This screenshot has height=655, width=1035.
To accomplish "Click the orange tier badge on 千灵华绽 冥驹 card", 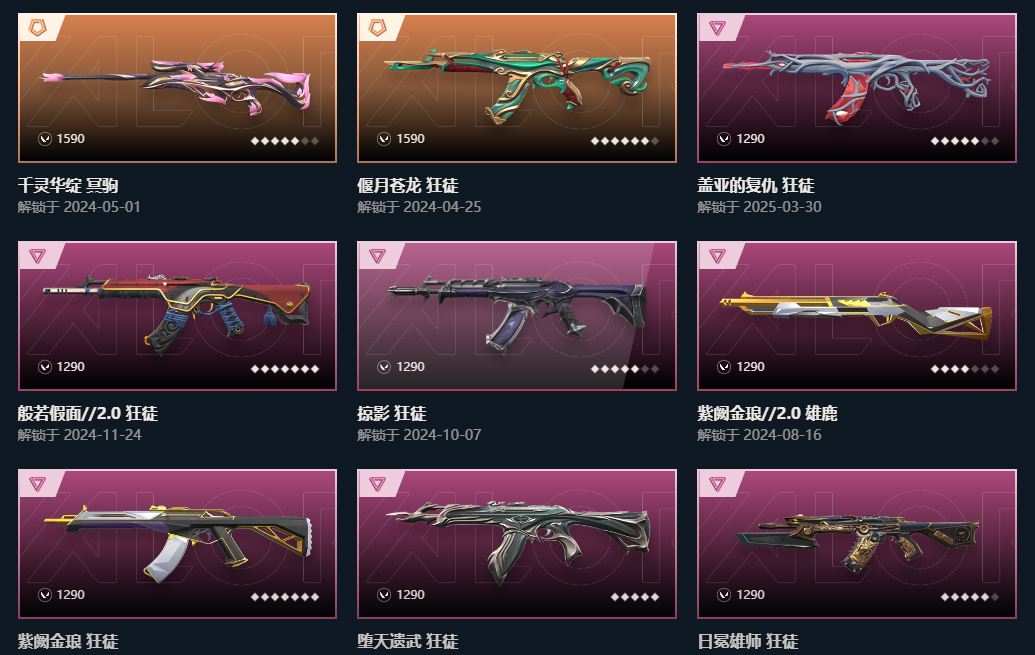I will [38, 28].
